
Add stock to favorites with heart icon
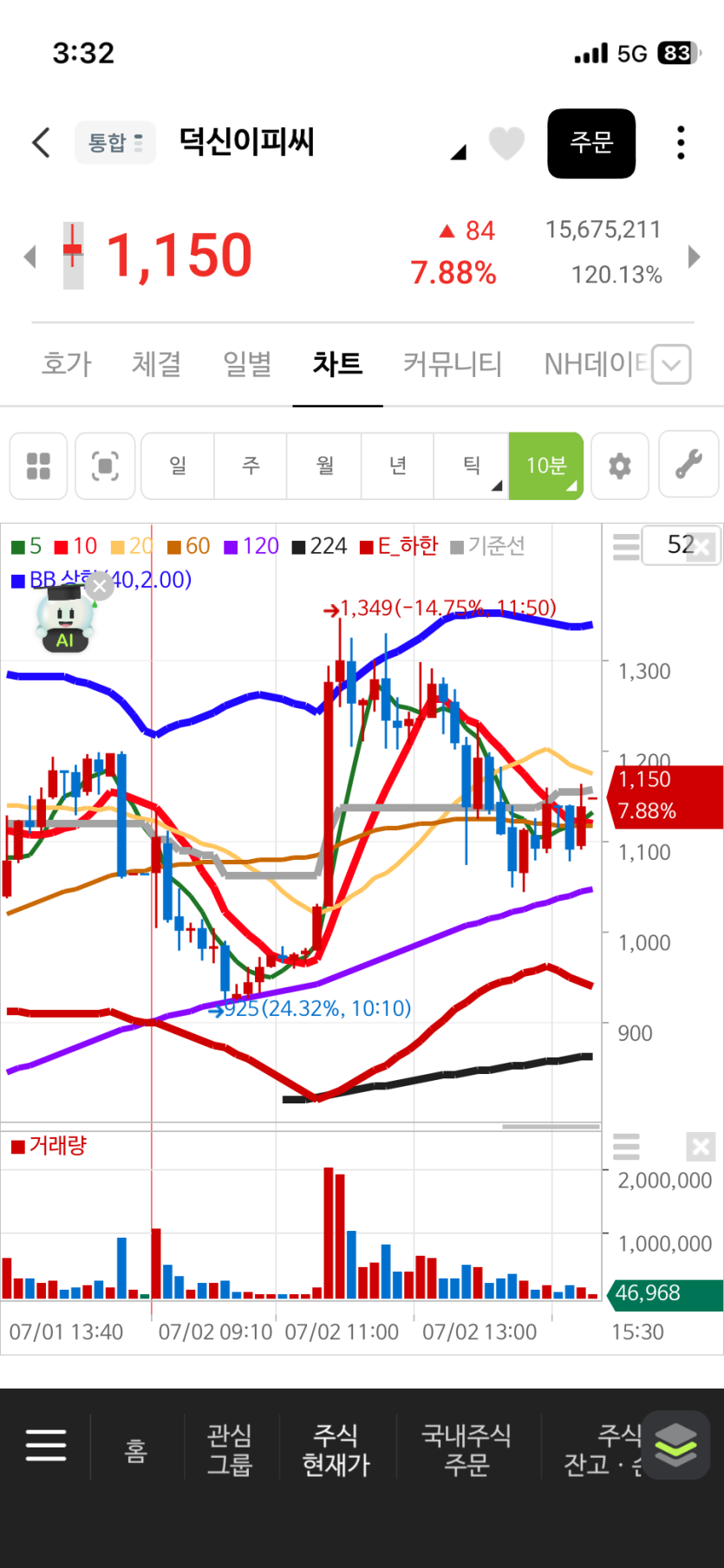[506, 143]
